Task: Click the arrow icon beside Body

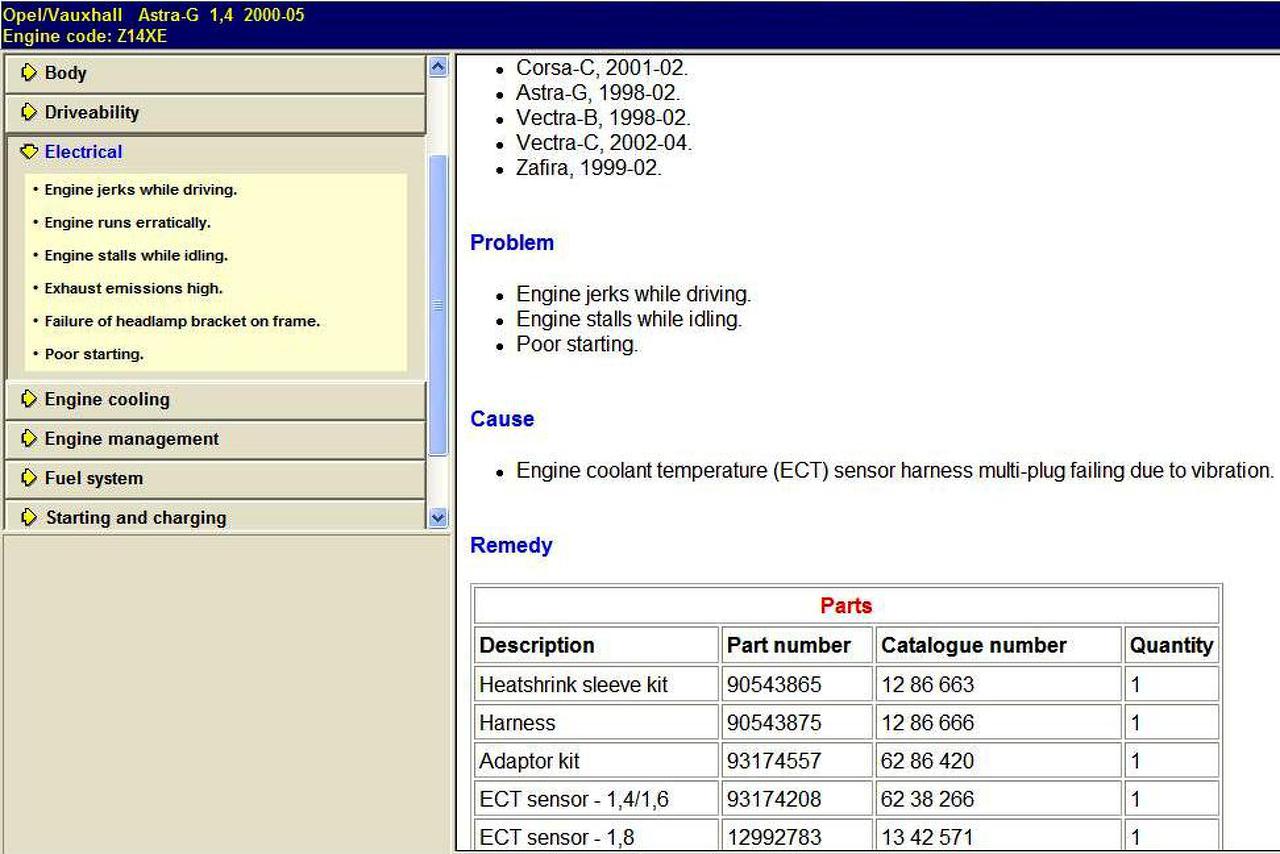Action: pos(28,73)
